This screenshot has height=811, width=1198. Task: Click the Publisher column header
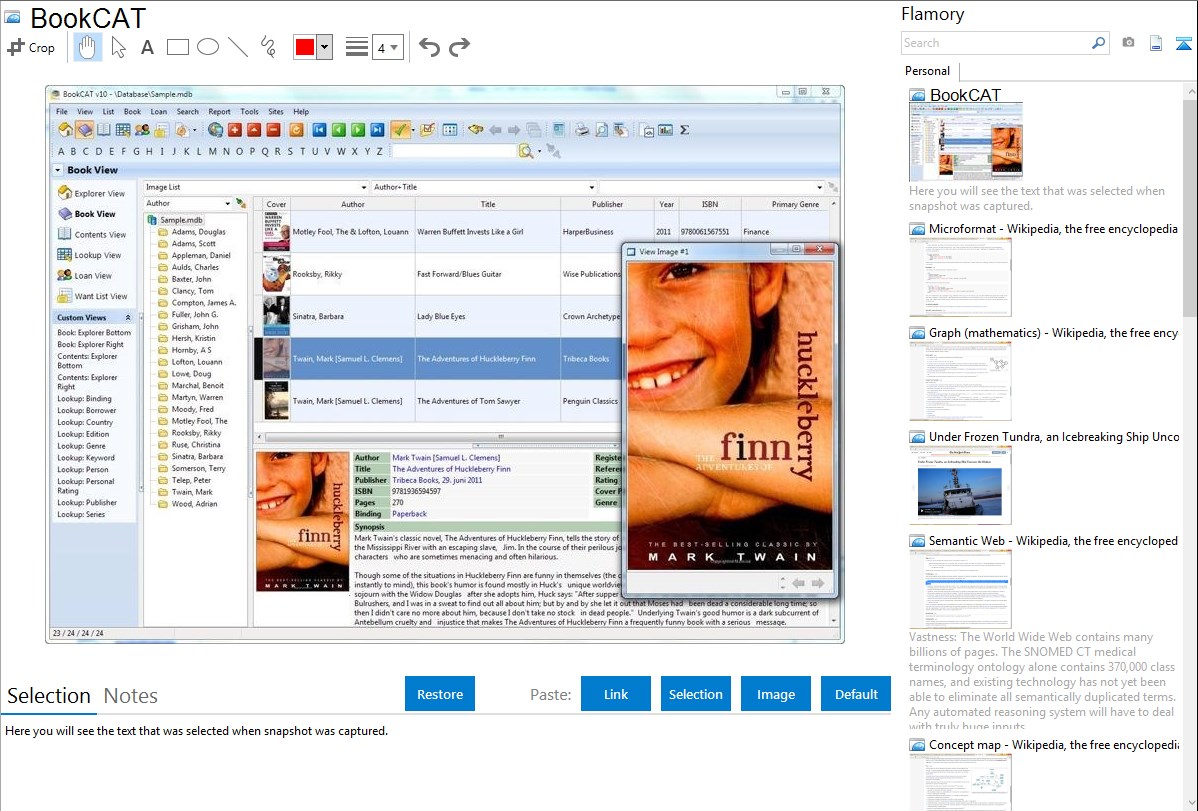607,204
